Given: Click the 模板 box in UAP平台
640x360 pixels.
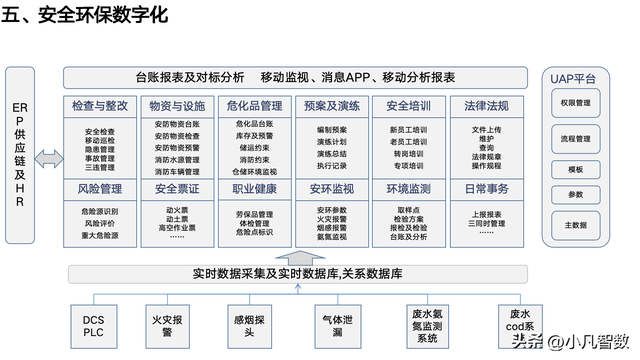Looking at the screenshot, I should point(576,169).
